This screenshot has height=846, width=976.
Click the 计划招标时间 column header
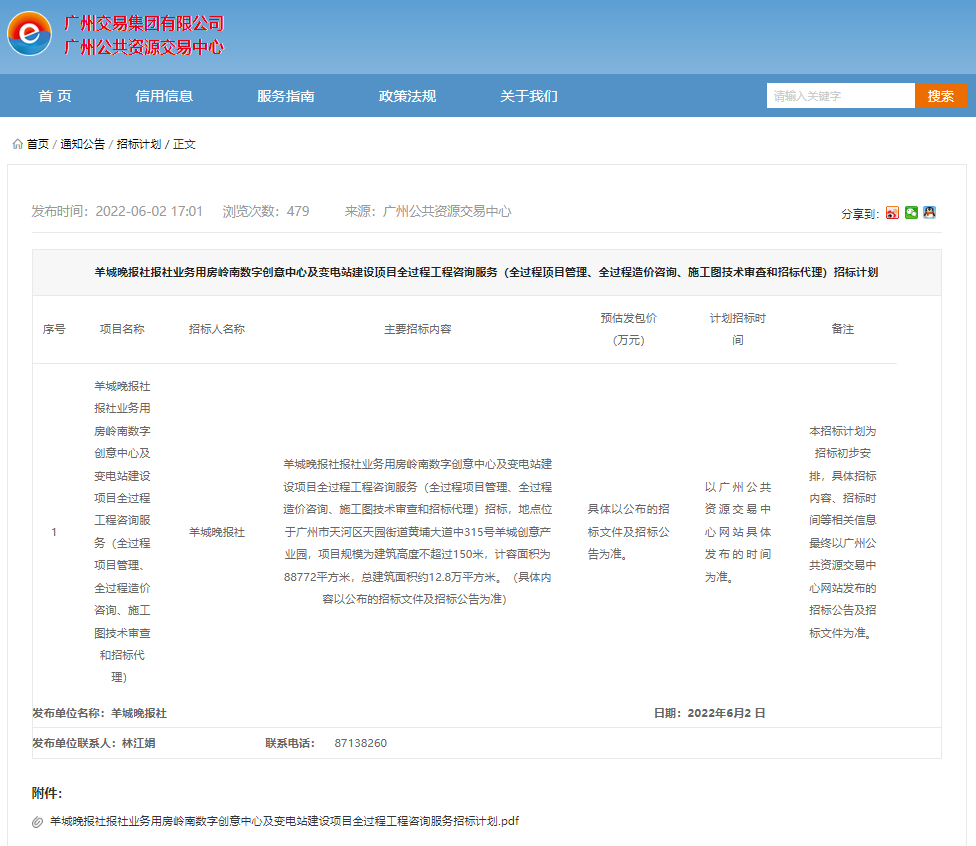738,329
